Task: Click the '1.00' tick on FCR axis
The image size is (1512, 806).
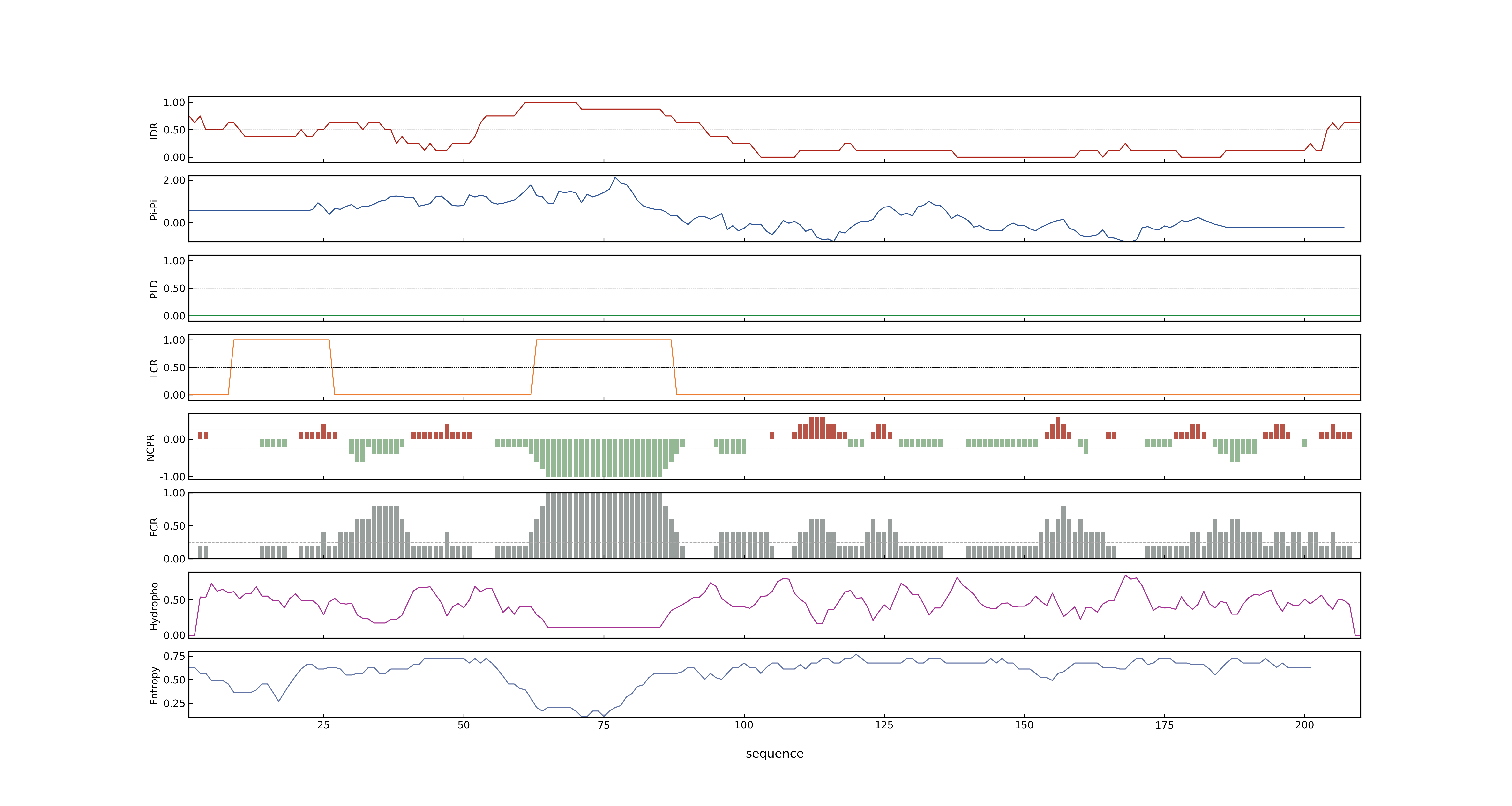Action: point(174,493)
